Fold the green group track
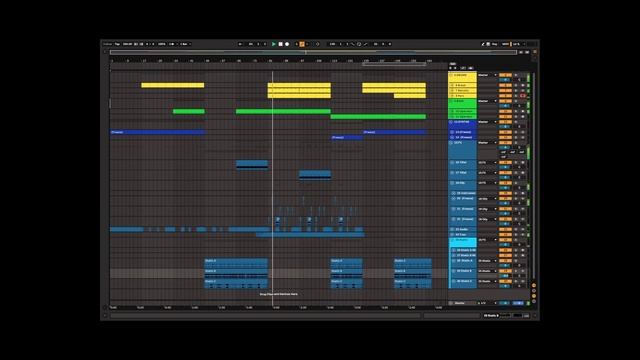 [451, 101]
